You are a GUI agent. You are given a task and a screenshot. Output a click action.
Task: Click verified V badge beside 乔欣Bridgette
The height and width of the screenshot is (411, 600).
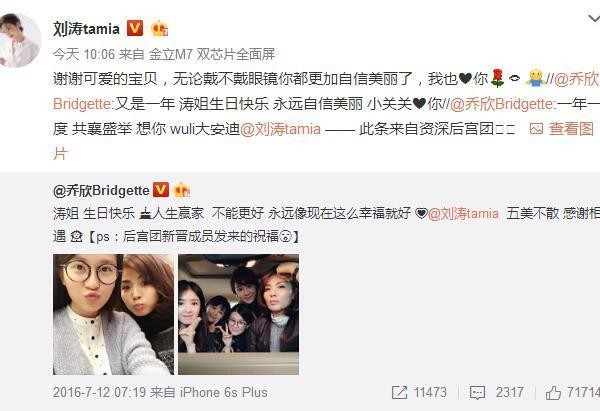[161, 190]
